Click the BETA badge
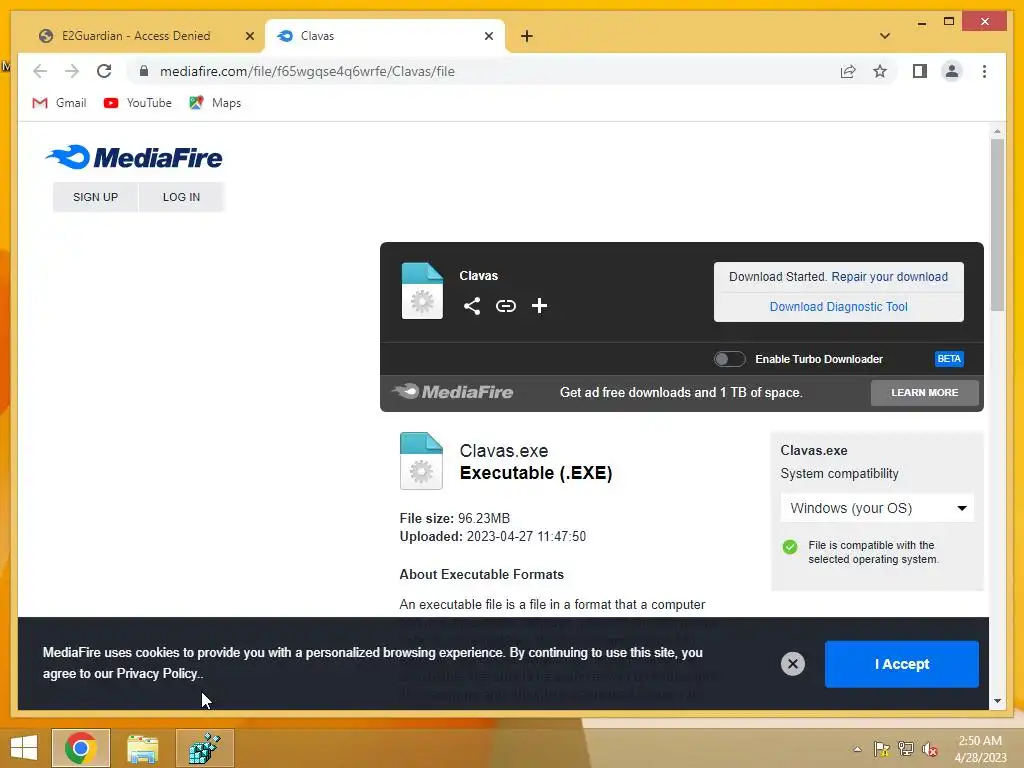The width and height of the screenshot is (1024, 768). [949, 359]
